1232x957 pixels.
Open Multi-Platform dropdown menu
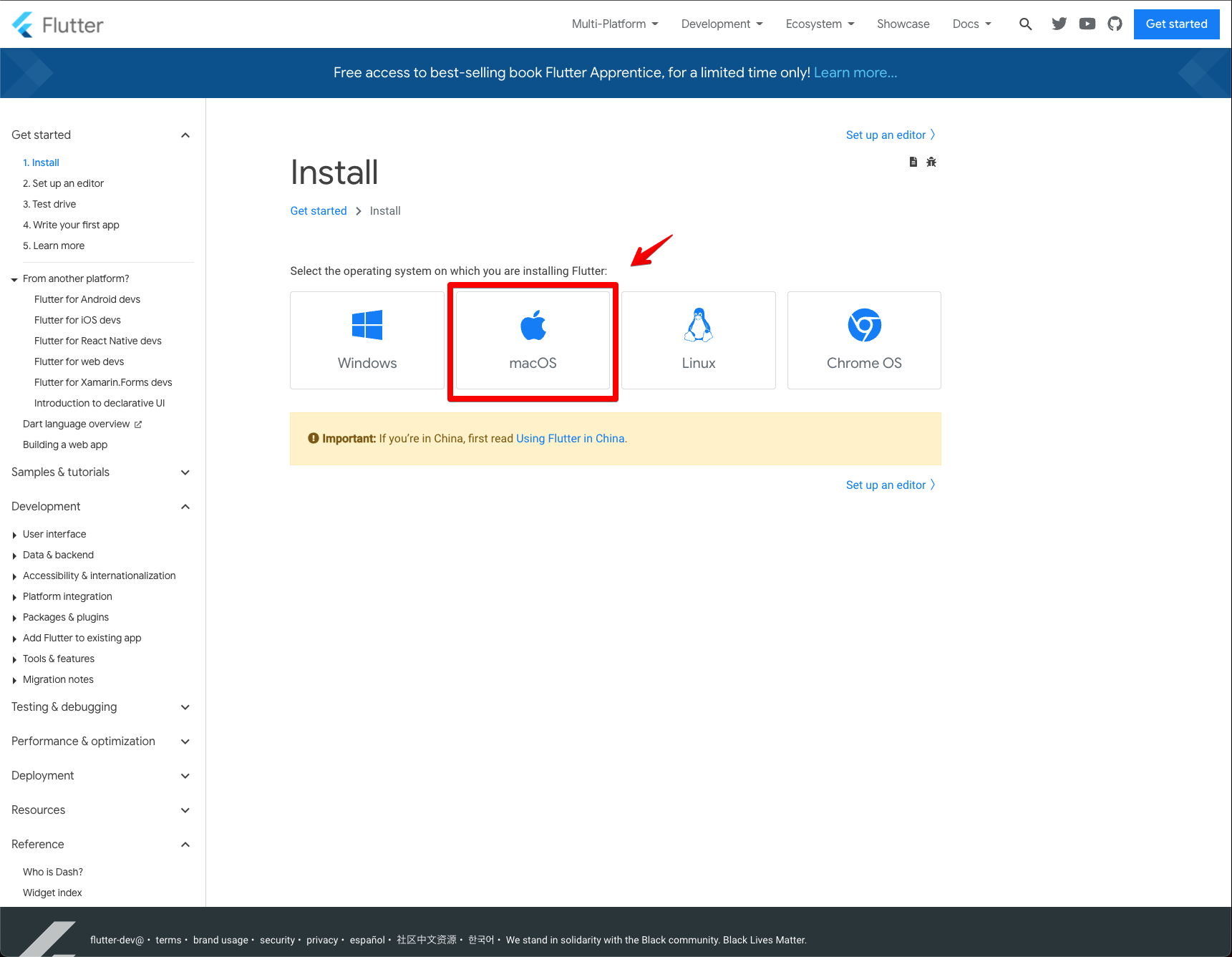tap(615, 24)
